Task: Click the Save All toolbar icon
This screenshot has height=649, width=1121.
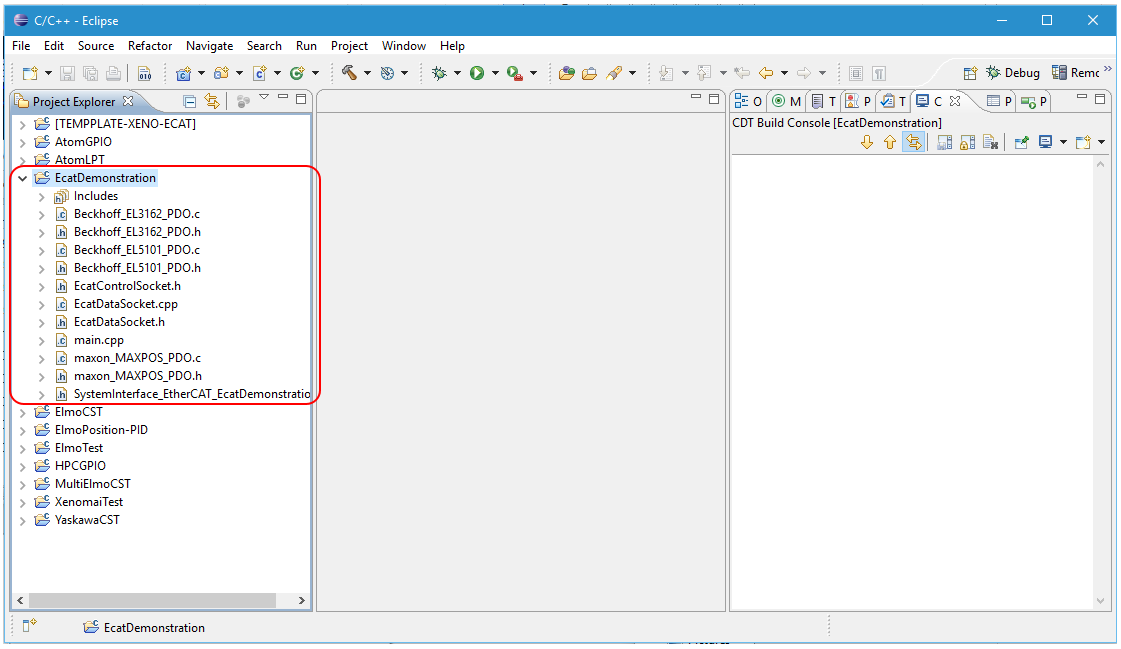Action: [x=90, y=73]
